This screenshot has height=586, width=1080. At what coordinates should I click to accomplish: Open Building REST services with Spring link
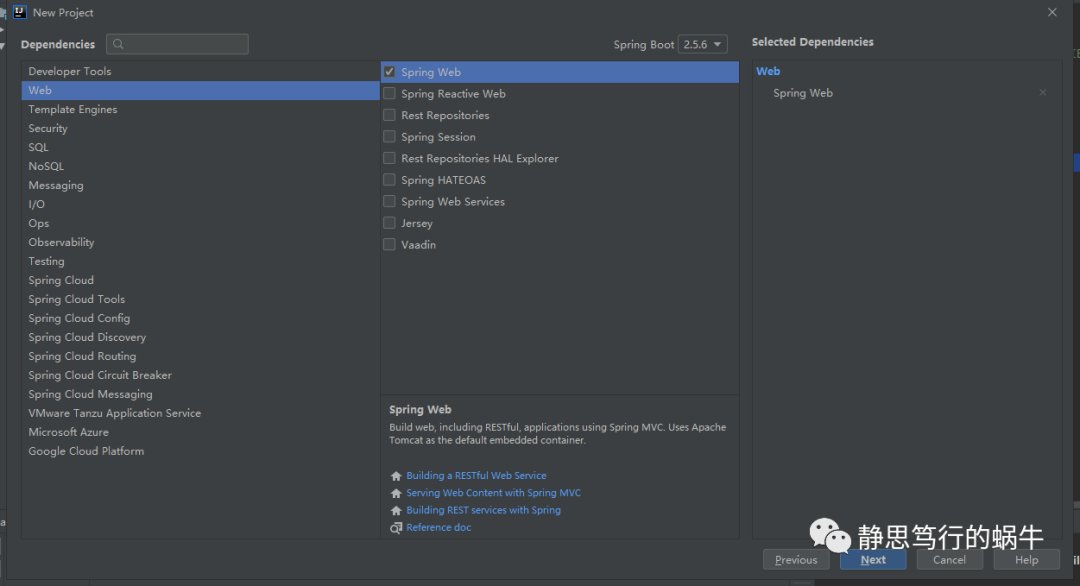click(x=484, y=510)
